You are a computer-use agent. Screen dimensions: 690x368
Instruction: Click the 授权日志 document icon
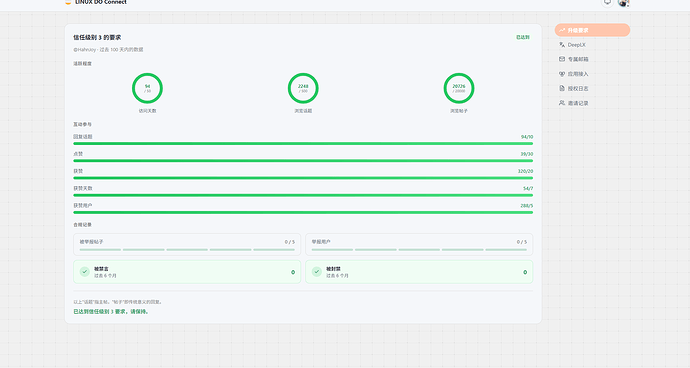562,88
